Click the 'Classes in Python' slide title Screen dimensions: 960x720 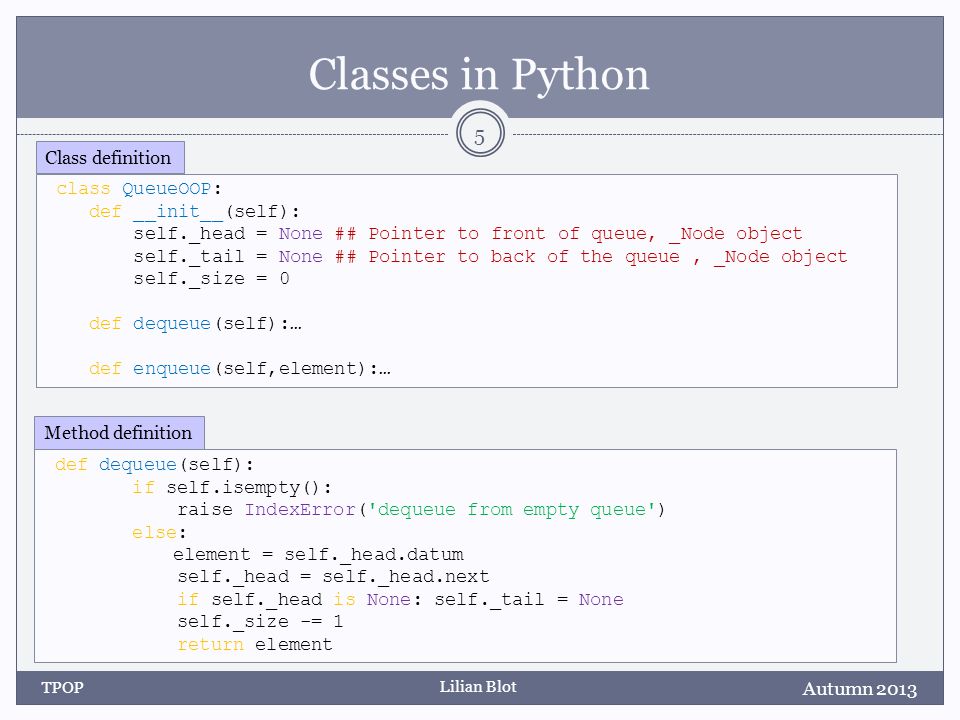[478, 74]
